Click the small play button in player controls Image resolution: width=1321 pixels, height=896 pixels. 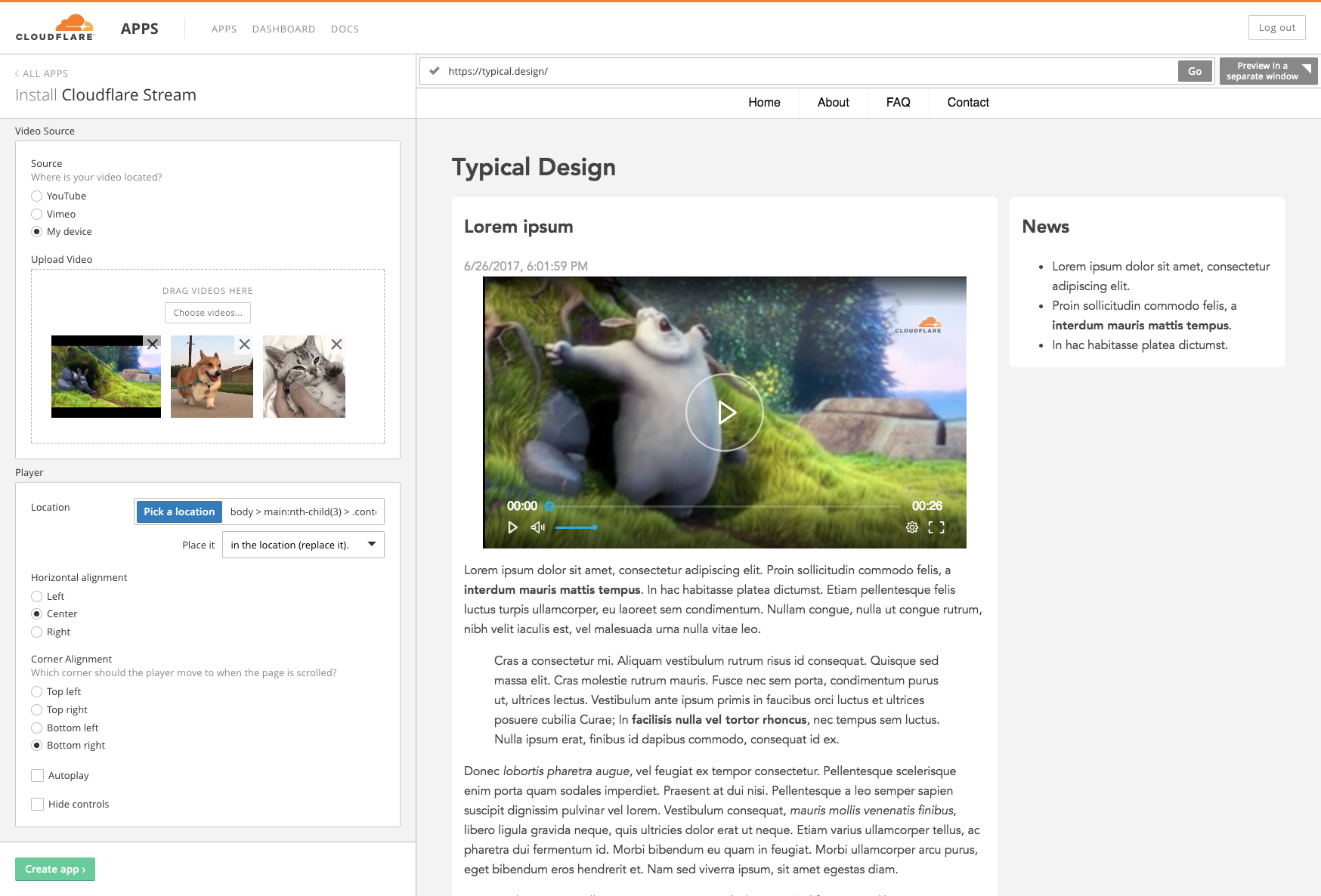(x=513, y=527)
